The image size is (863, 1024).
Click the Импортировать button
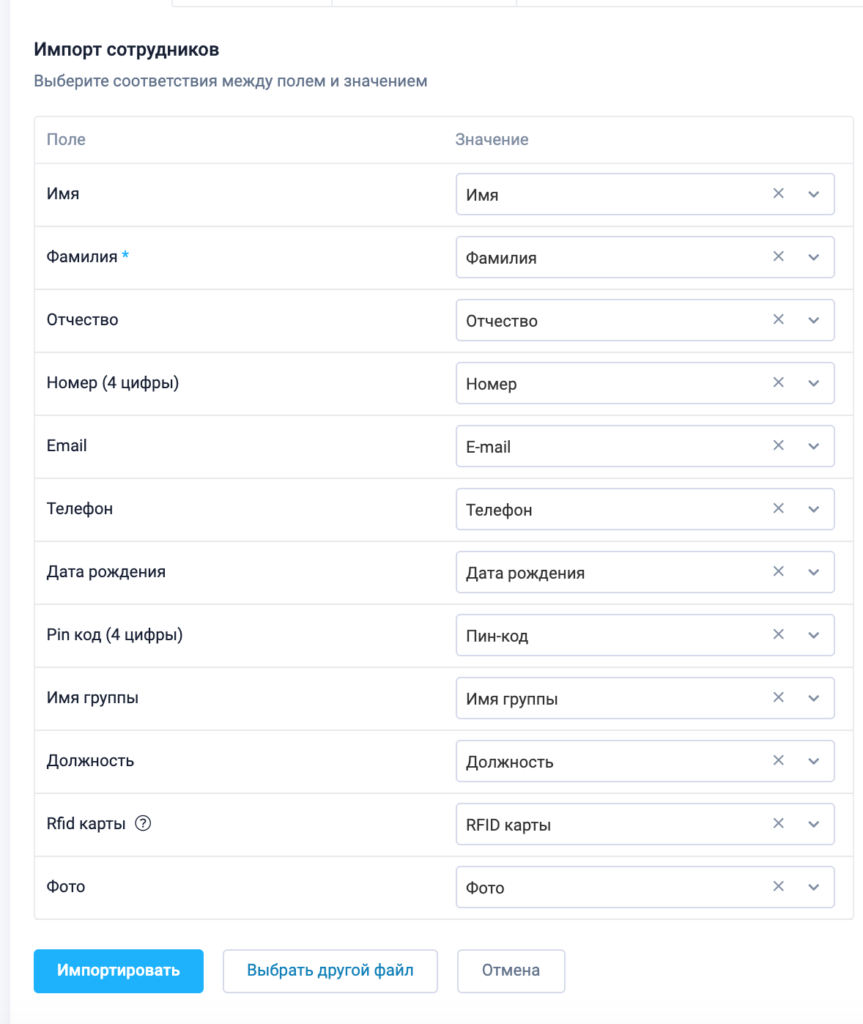[x=118, y=970]
